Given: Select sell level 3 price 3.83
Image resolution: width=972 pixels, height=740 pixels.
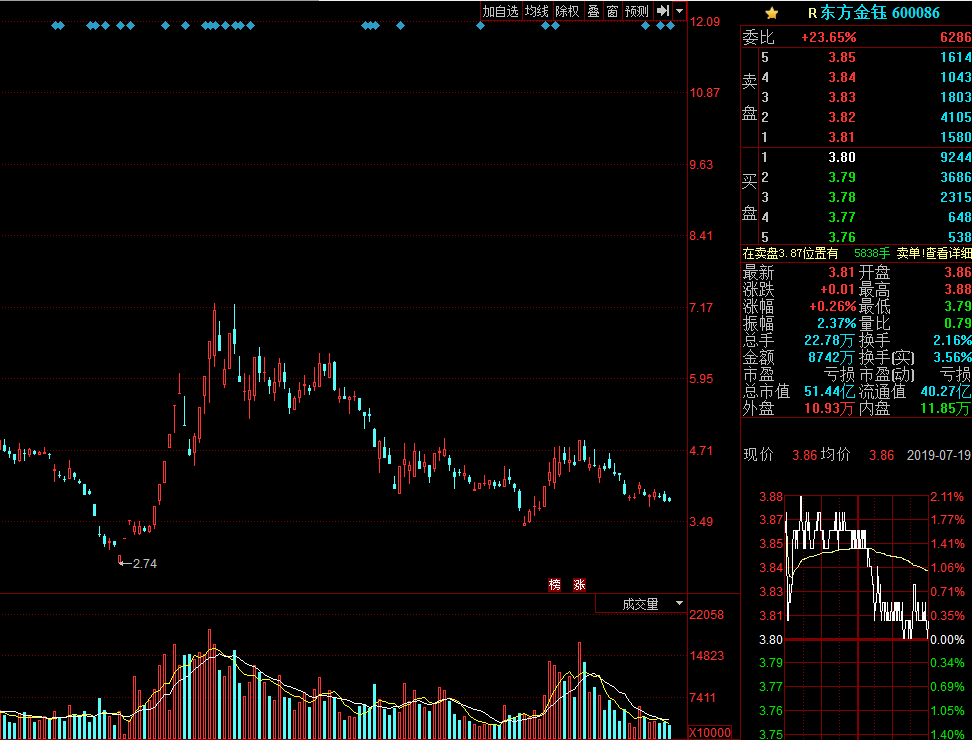Looking at the screenshot, I should (842, 97).
